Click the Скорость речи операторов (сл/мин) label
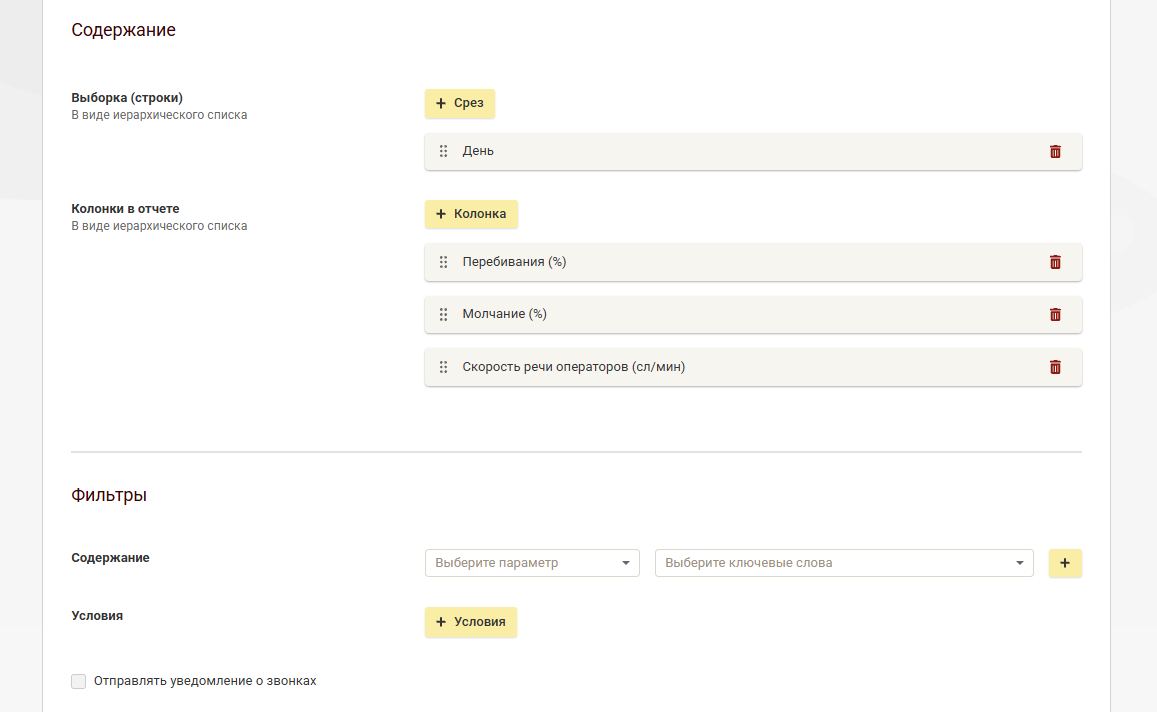 (x=573, y=367)
